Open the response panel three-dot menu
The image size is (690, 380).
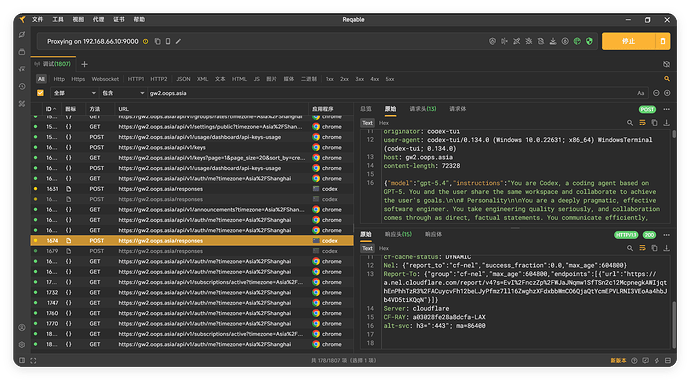pyautogui.click(x=667, y=235)
